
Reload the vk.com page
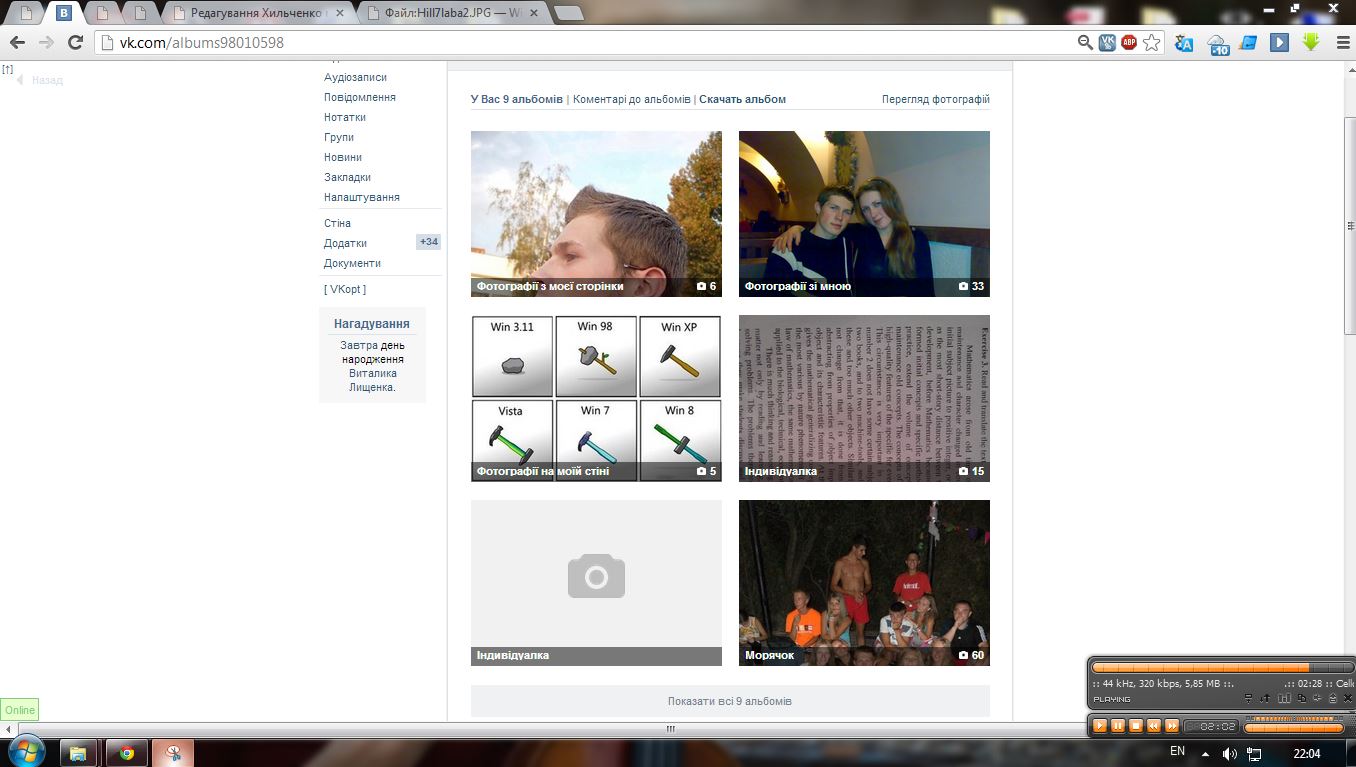[75, 42]
